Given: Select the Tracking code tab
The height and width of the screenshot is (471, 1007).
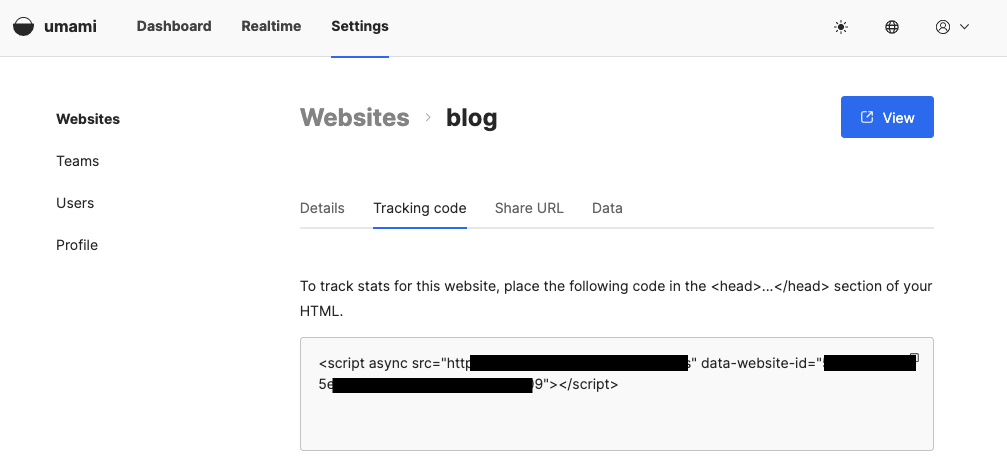Looking at the screenshot, I should [420, 208].
